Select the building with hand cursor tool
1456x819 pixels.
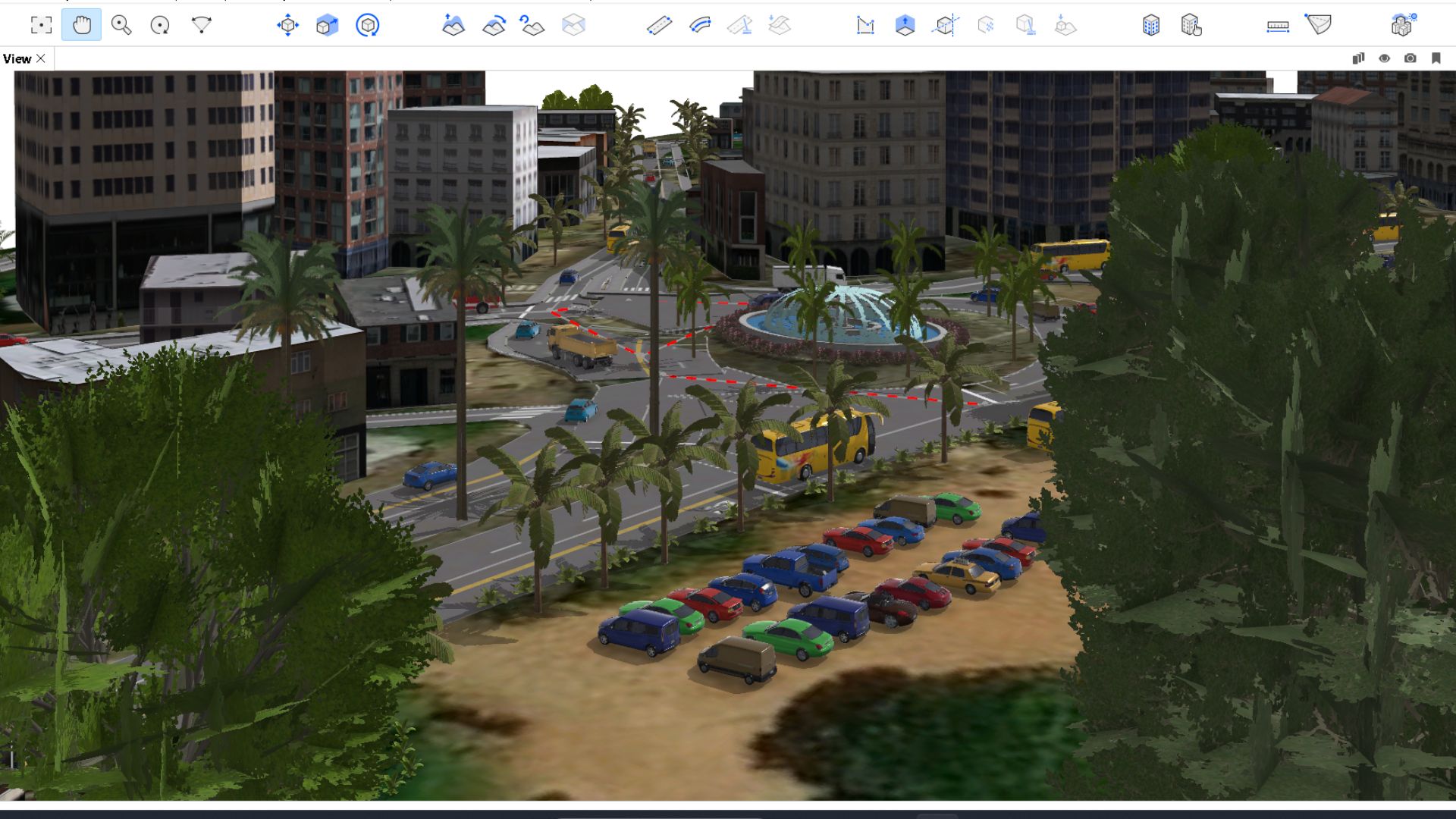(x=1191, y=25)
